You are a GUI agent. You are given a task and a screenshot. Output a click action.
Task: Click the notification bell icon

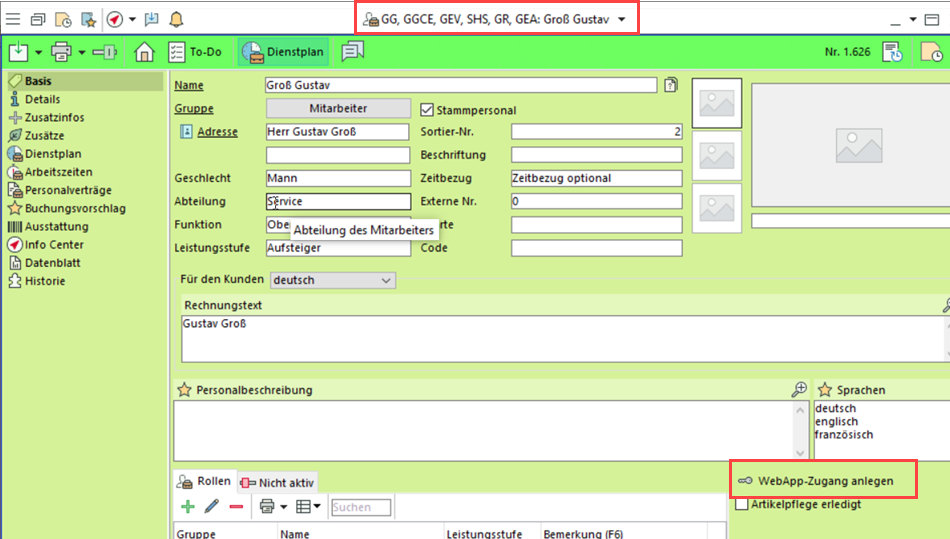pyautogui.click(x=176, y=19)
